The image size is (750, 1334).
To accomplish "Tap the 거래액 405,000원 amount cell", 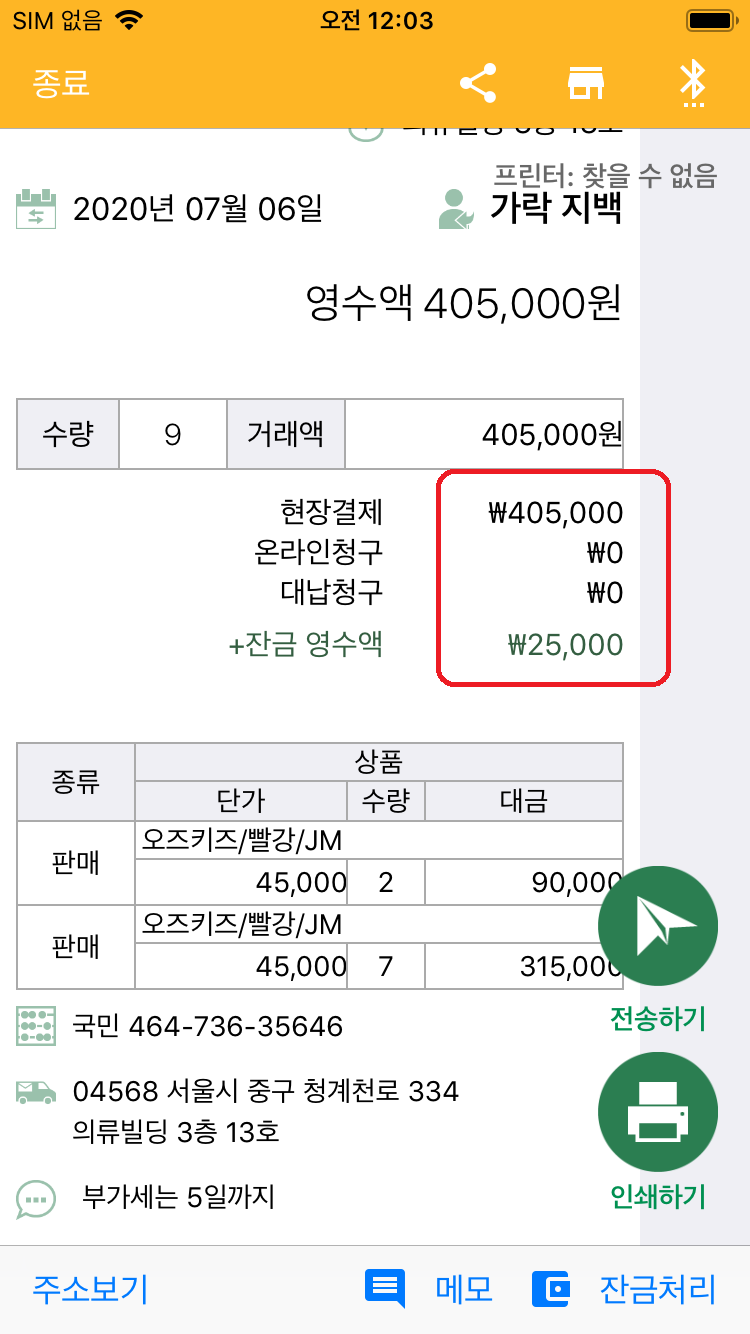I will click(x=484, y=434).
